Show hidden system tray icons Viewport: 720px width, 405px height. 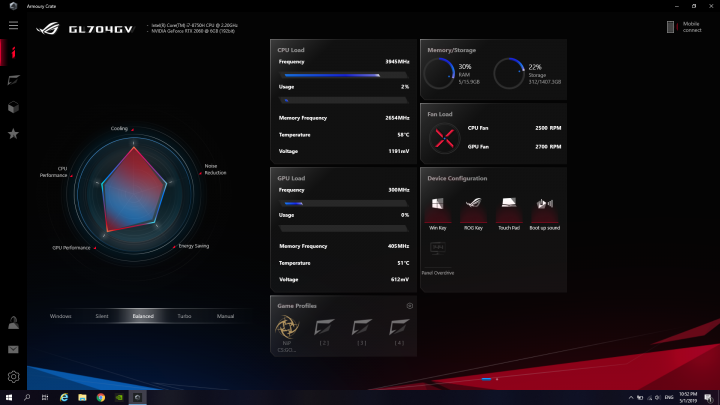point(631,398)
